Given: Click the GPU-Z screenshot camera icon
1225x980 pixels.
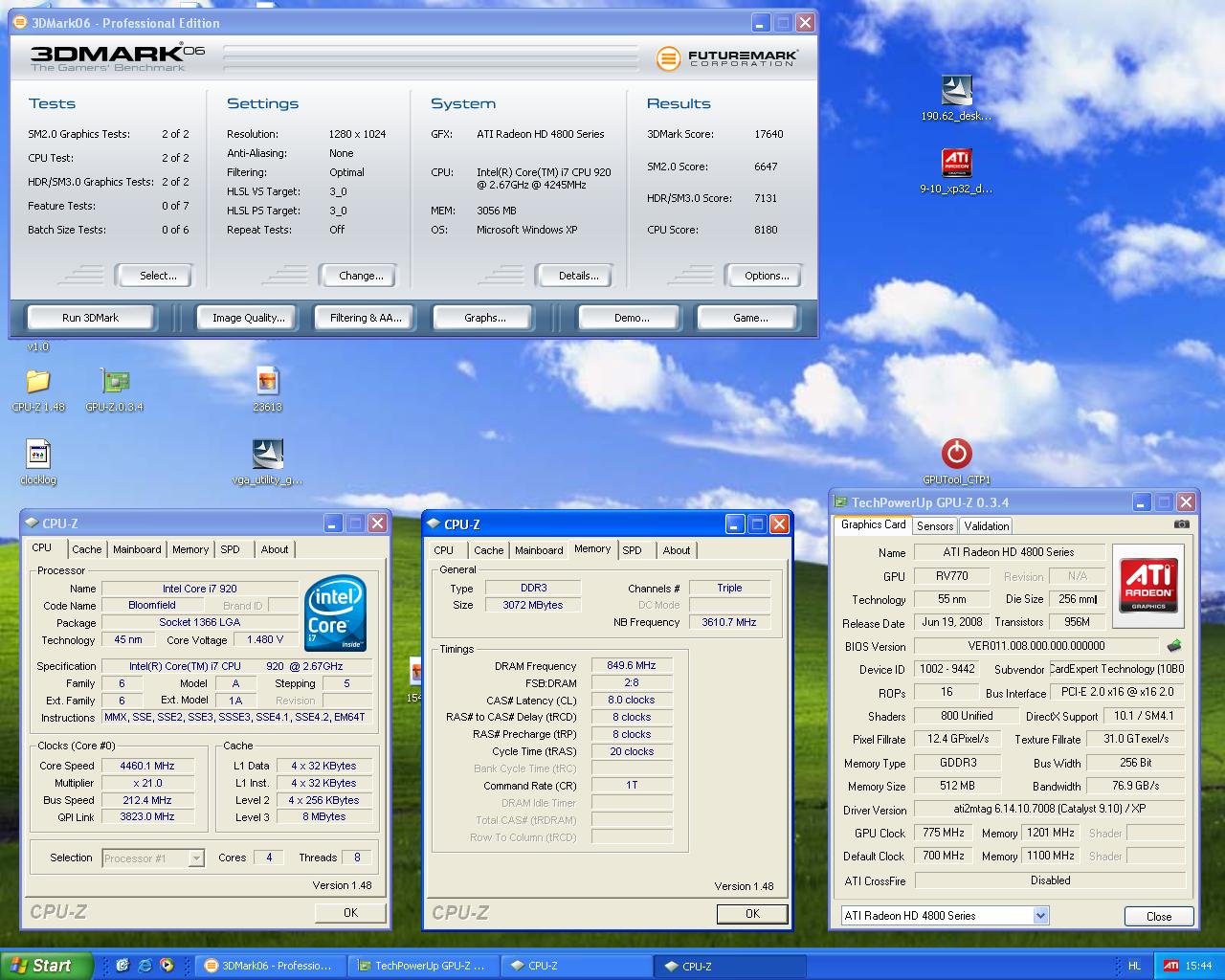Looking at the screenshot, I should 1182,524.
